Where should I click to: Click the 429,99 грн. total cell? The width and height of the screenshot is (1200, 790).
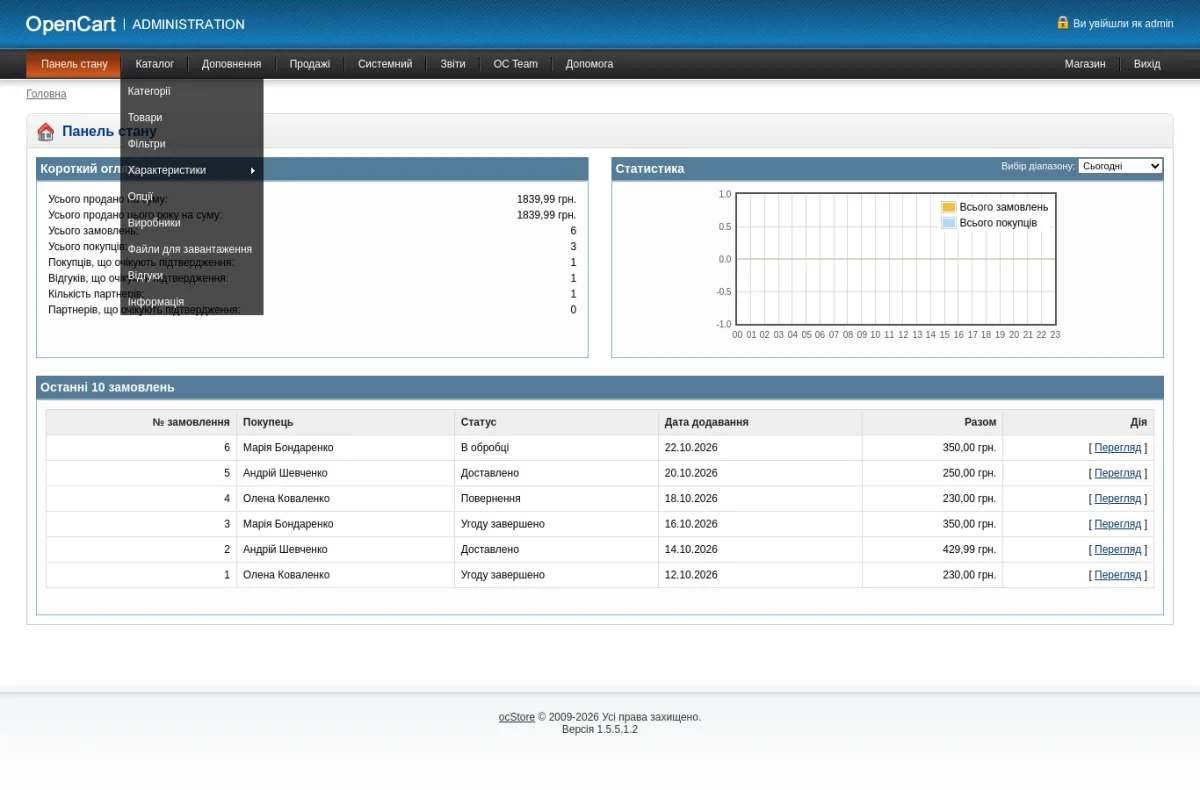point(932,550)
